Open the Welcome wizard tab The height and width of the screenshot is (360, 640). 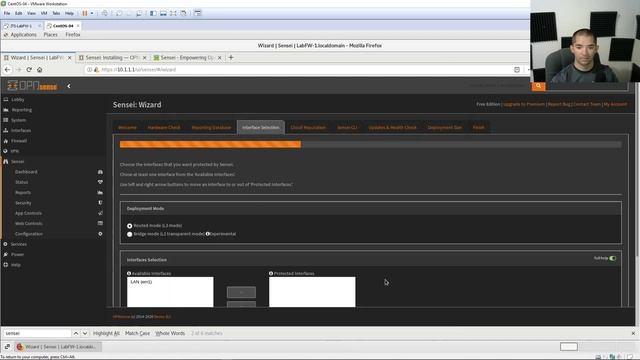(x=127, y=127)
